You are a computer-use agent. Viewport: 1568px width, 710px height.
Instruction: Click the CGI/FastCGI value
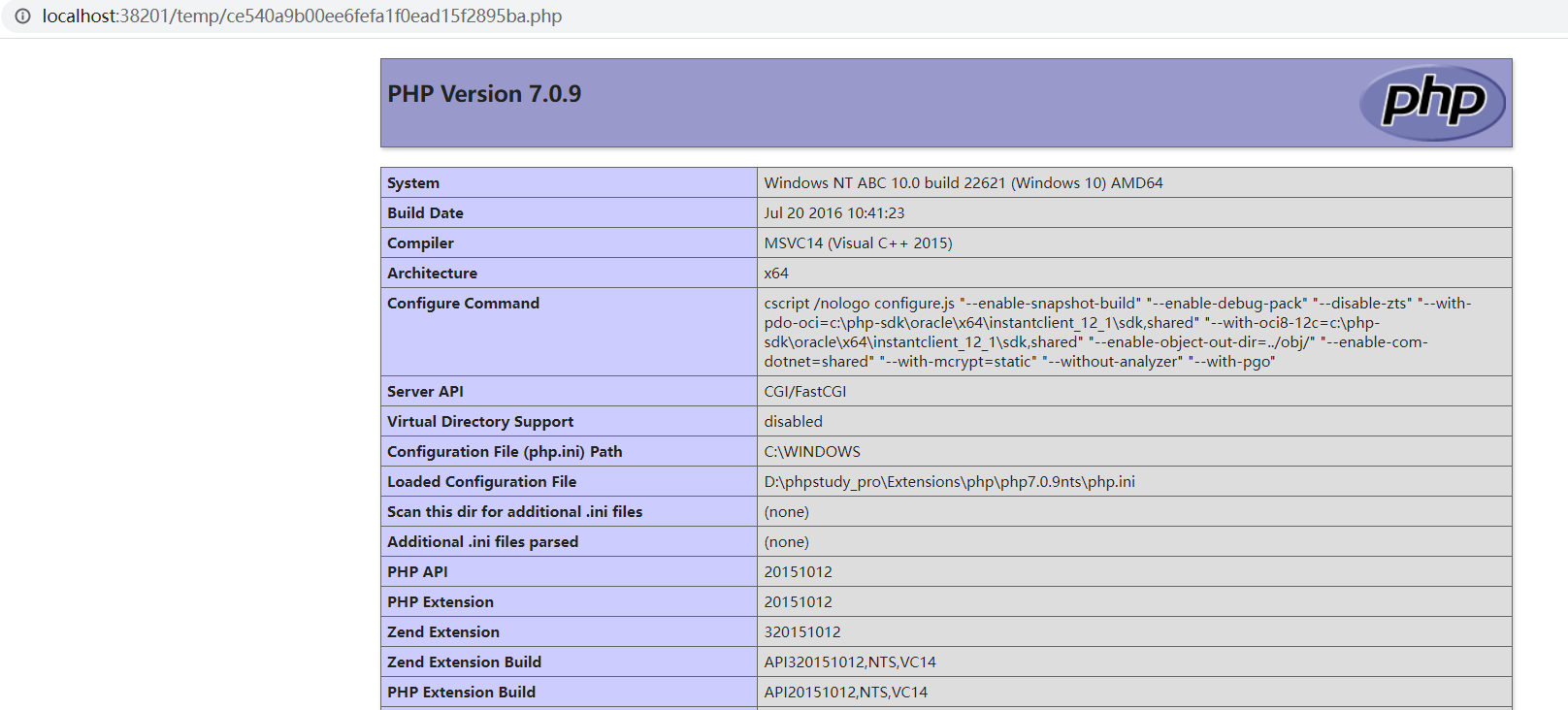click(x=805, y=392)
